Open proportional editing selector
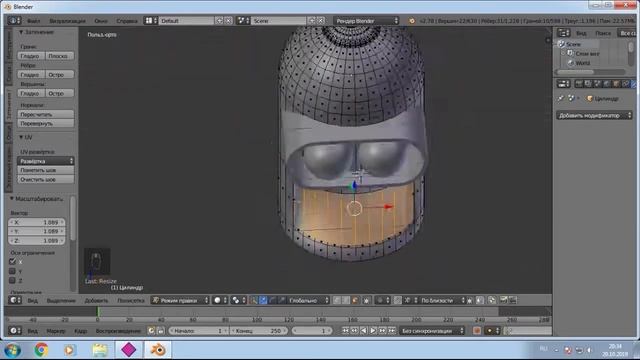 tap(382, 300)
